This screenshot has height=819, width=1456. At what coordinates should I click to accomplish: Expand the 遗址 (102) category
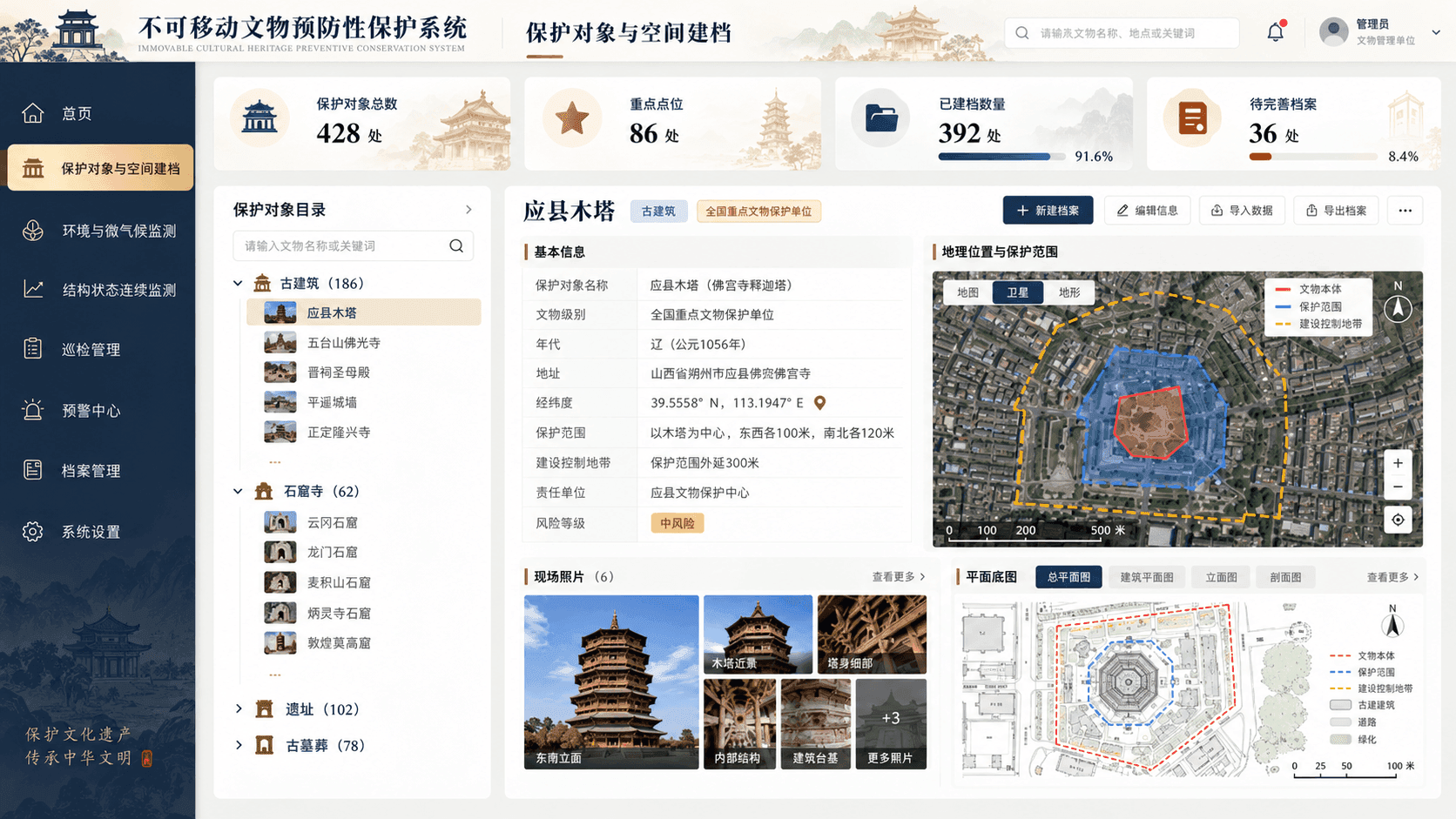[x=239, y=708]
